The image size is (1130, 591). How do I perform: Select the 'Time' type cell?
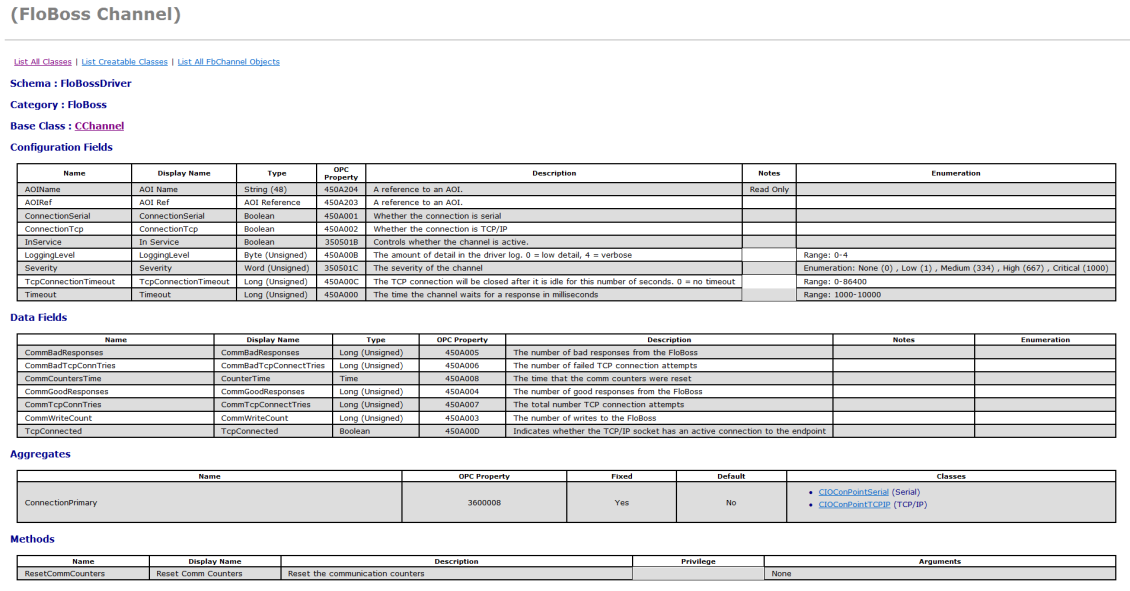375,379
